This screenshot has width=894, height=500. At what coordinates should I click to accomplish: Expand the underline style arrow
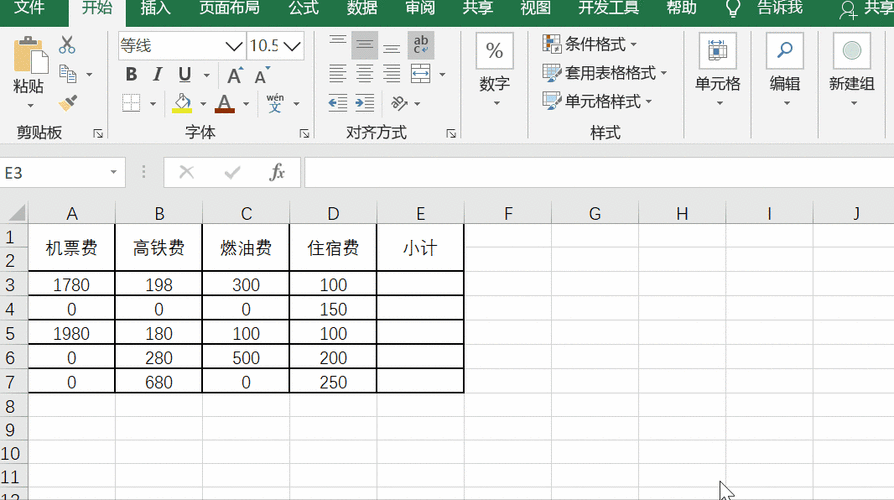tap(206, 75)
